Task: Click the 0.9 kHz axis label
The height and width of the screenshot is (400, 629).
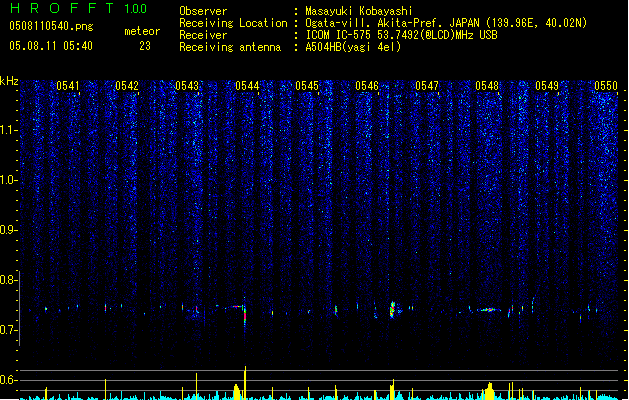Action: 8,230
